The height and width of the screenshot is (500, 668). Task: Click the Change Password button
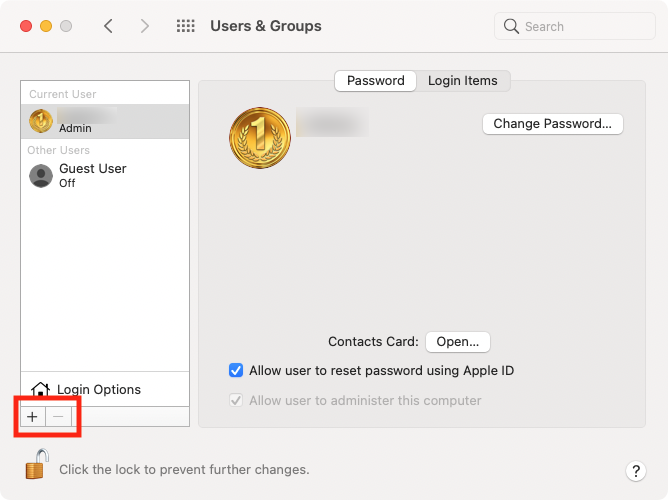[x=553, y=124]
